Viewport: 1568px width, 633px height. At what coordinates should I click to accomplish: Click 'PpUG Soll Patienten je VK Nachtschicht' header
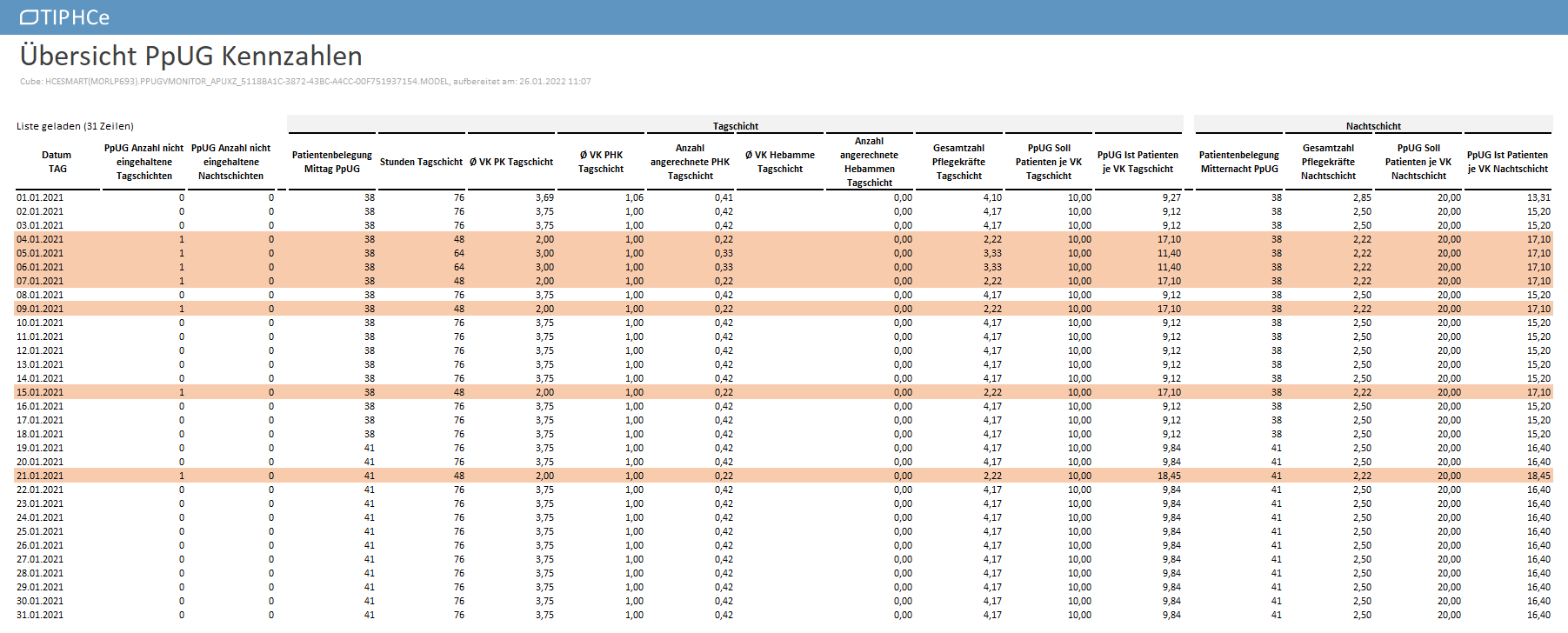click(1418, 162)
